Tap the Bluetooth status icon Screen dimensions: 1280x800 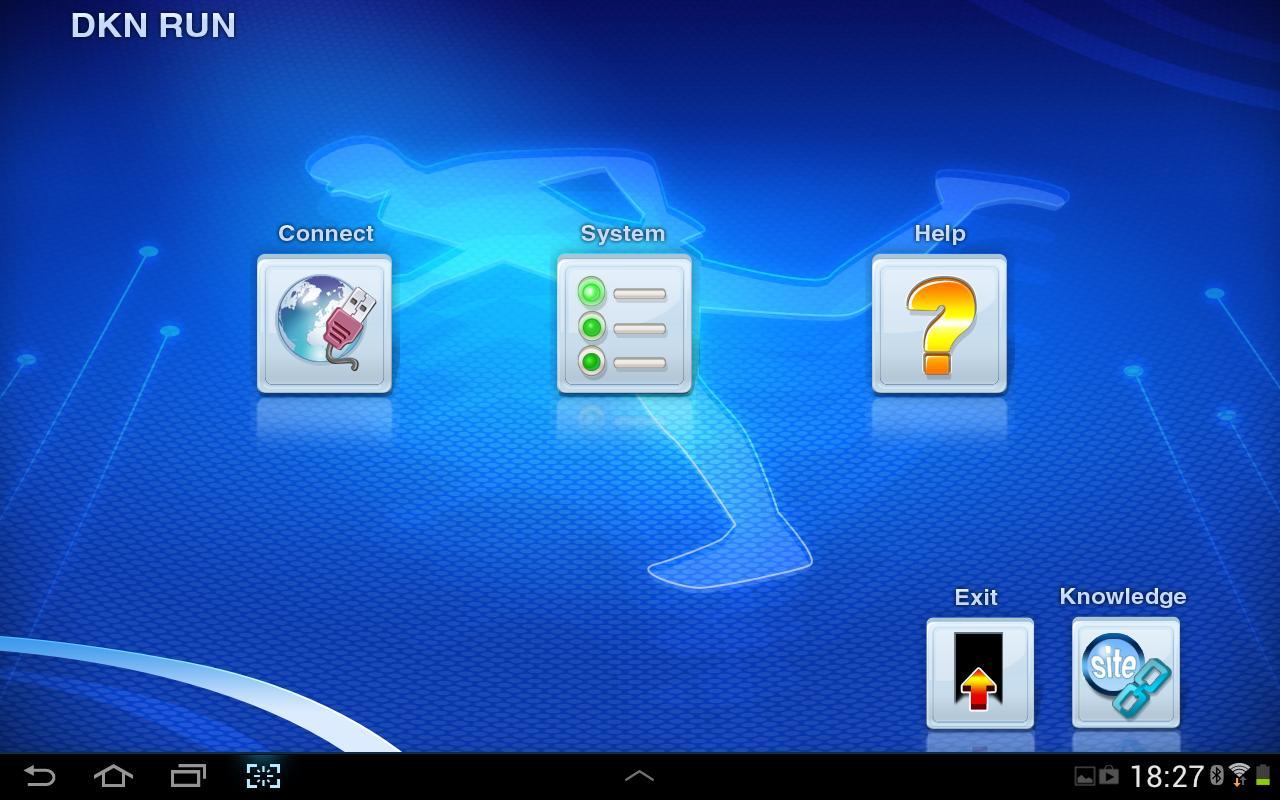1217,775
